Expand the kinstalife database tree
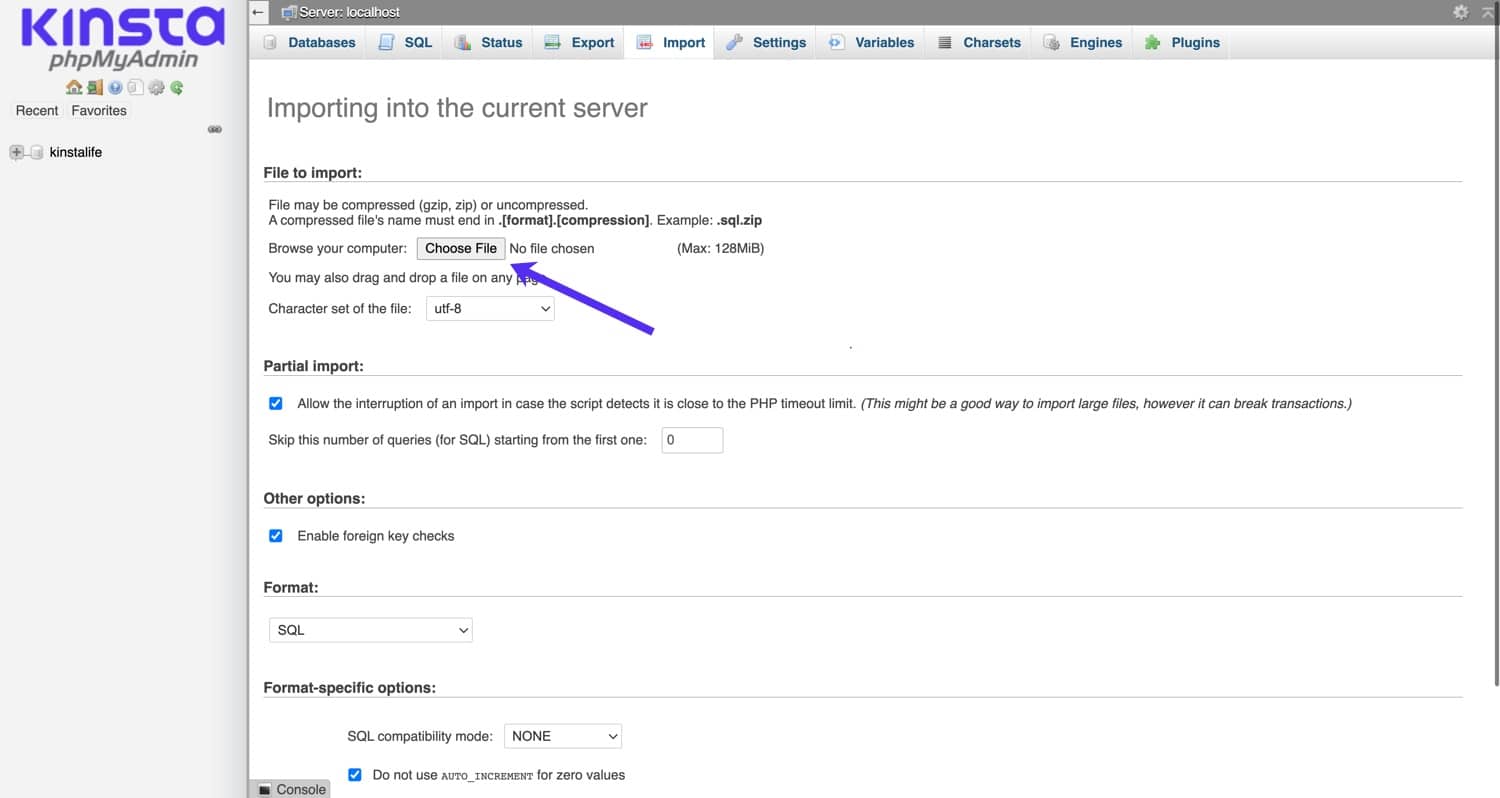The width and height of the screenshot is (1500, 798). (16, 152)
